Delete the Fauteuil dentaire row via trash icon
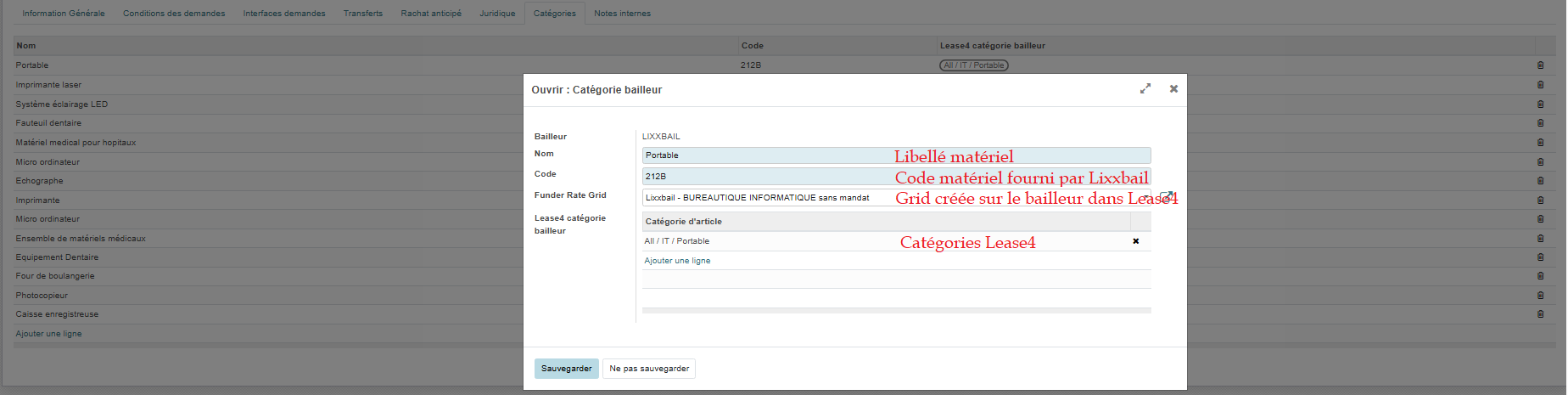Viewport: 1568px width, 395px height. coord(1540,123)
